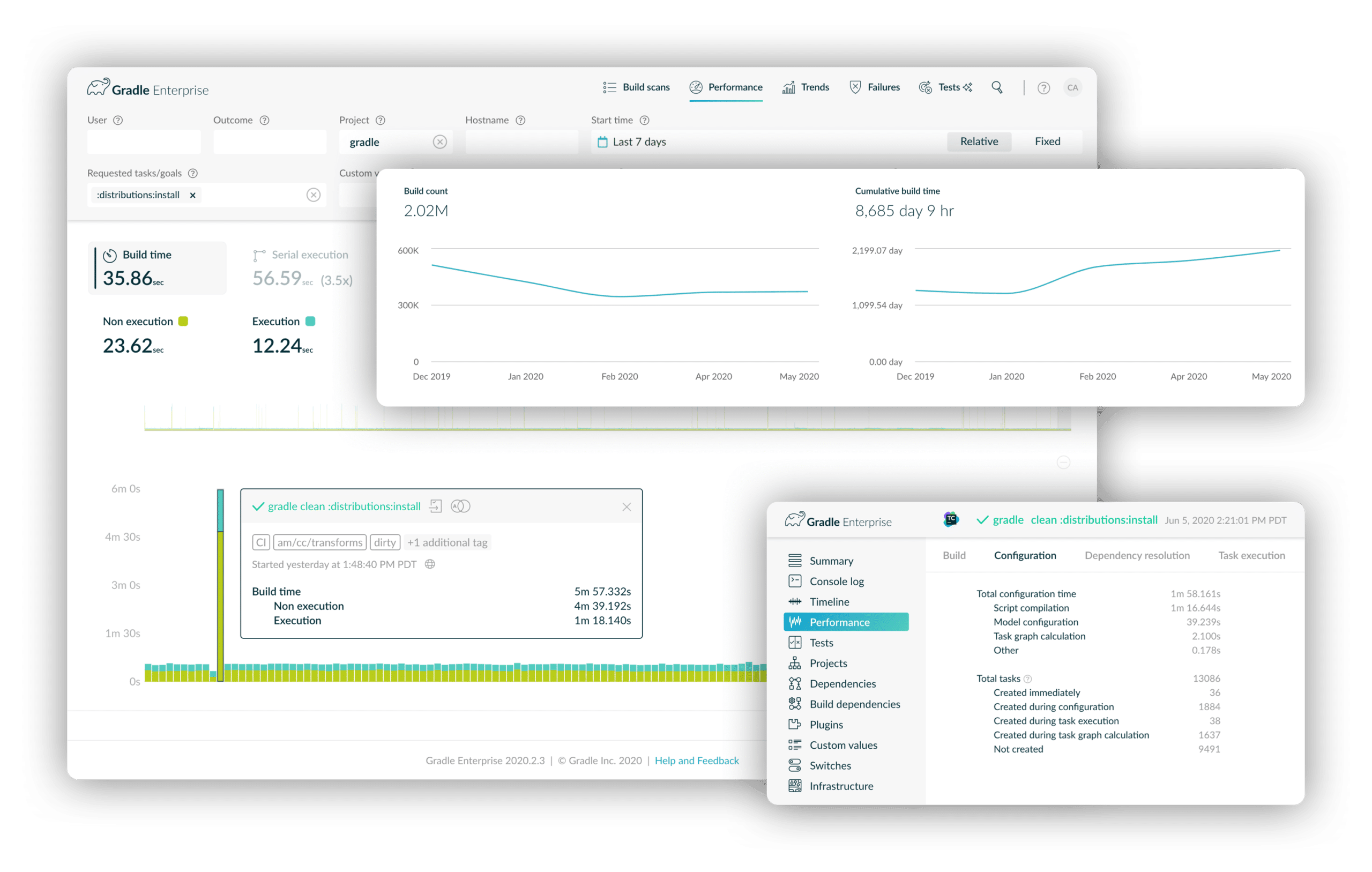Click the globe timezone icon
1372x872 pixels.
(430, 564)
